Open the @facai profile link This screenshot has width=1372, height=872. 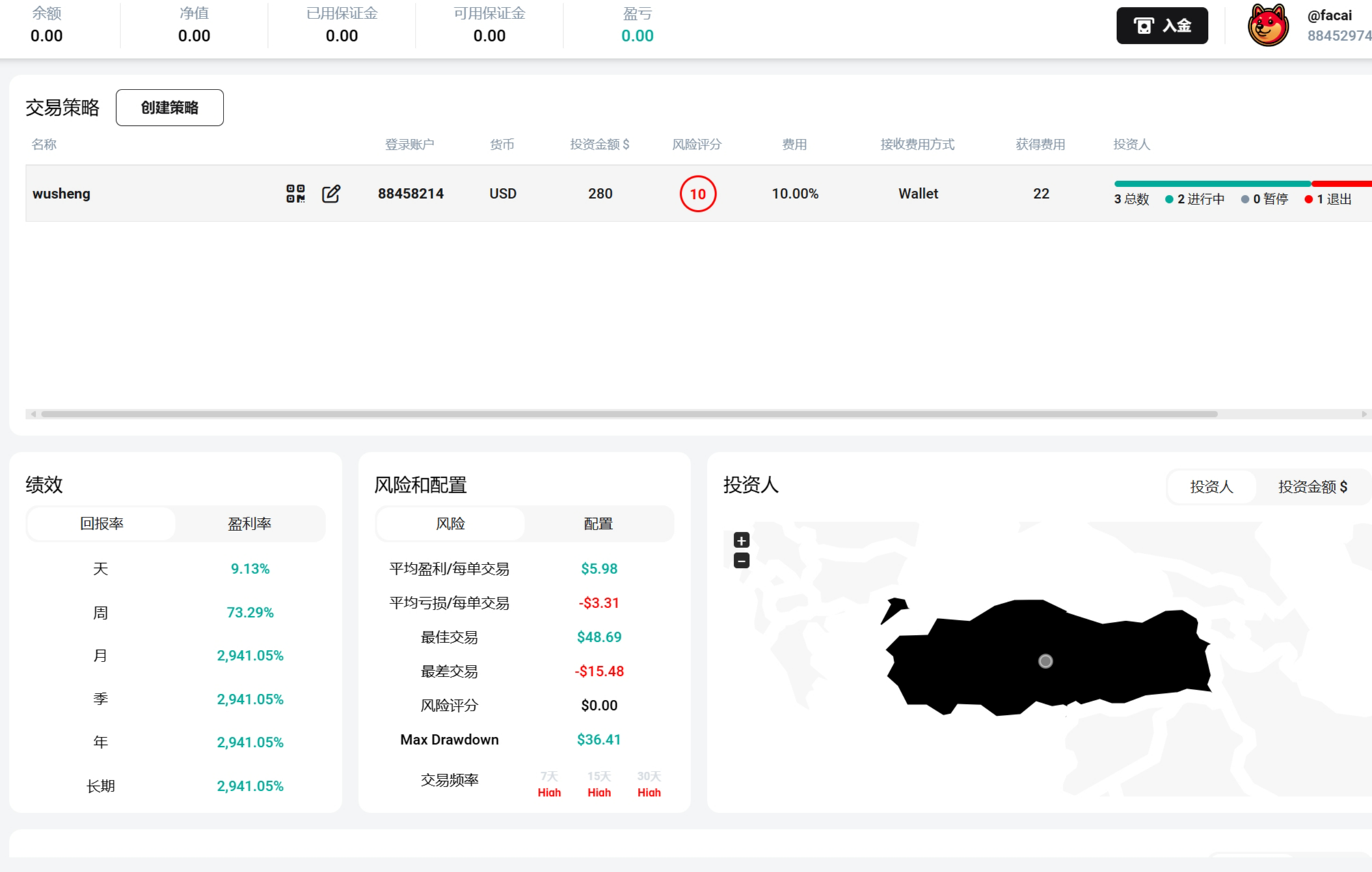(x=1328, y=14)
